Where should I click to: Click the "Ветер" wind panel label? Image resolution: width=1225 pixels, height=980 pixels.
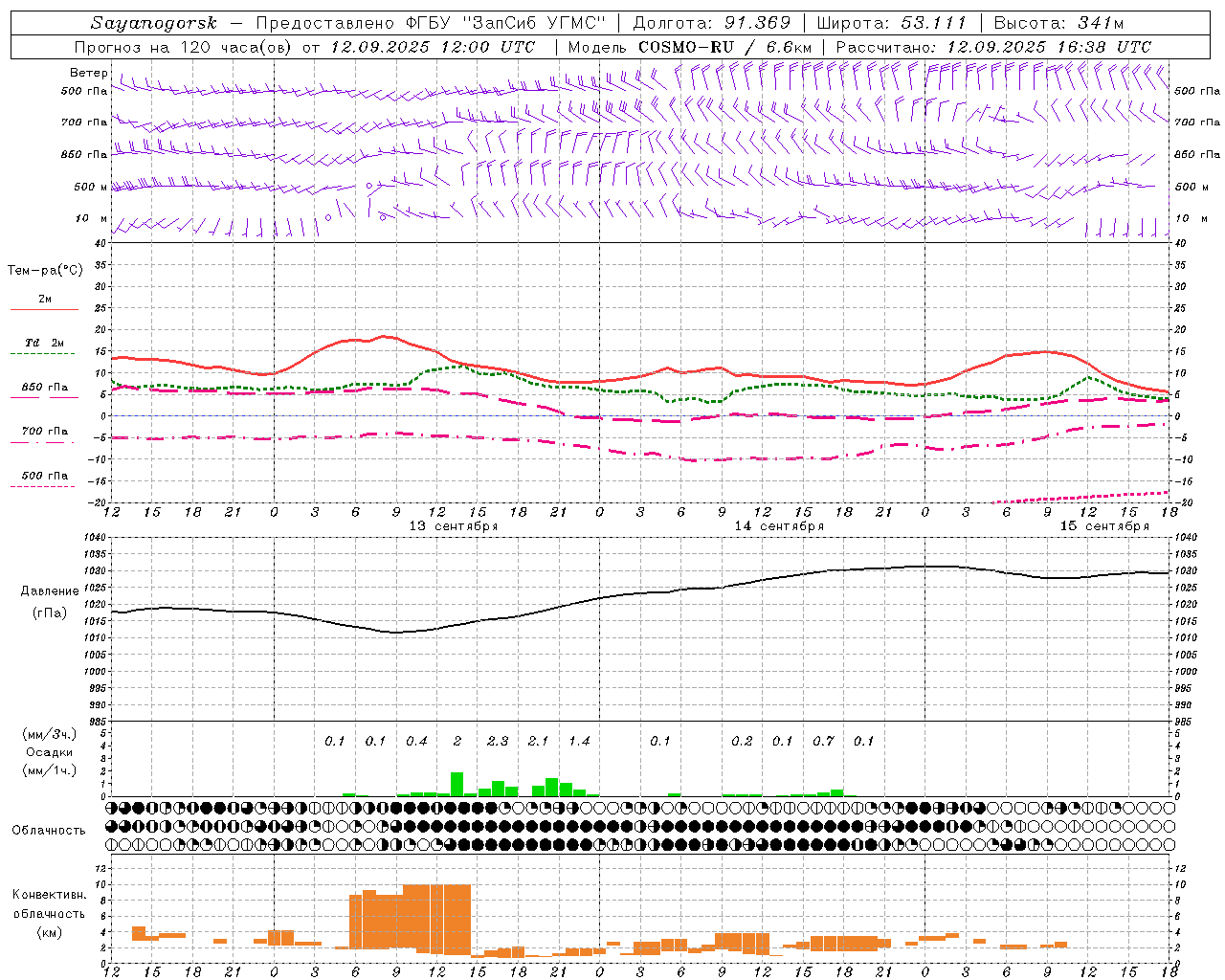[88, 73]
